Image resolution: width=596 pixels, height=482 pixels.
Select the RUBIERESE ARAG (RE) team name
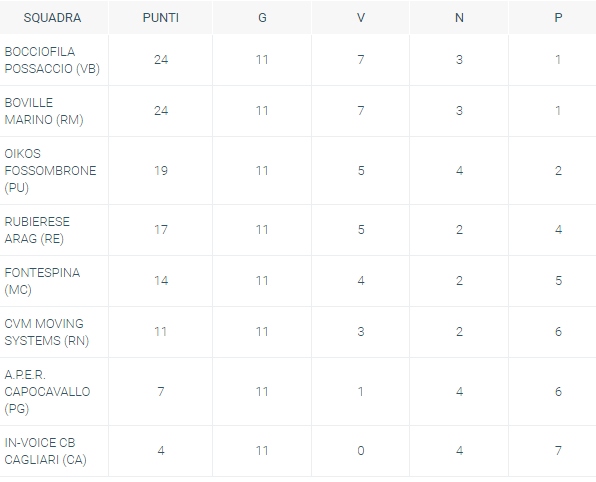point(37,230)
